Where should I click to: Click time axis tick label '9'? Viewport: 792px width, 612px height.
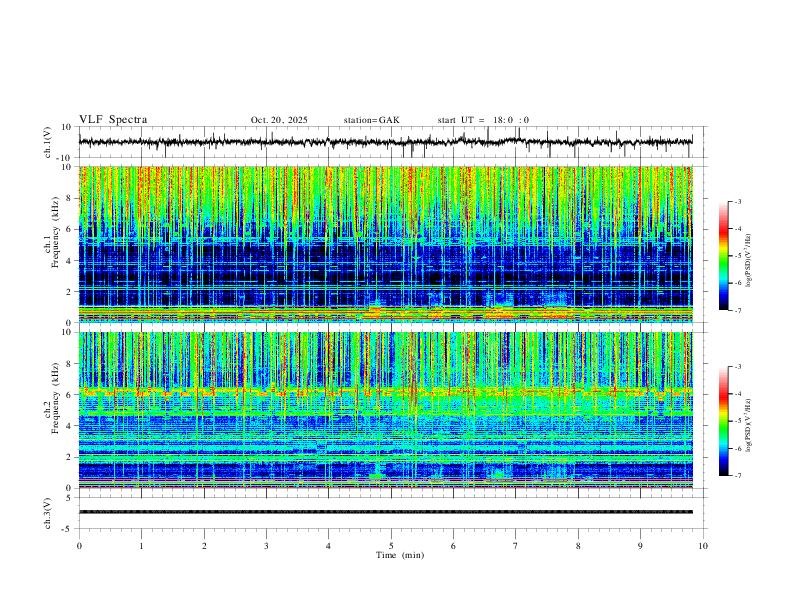coord(640,546)
